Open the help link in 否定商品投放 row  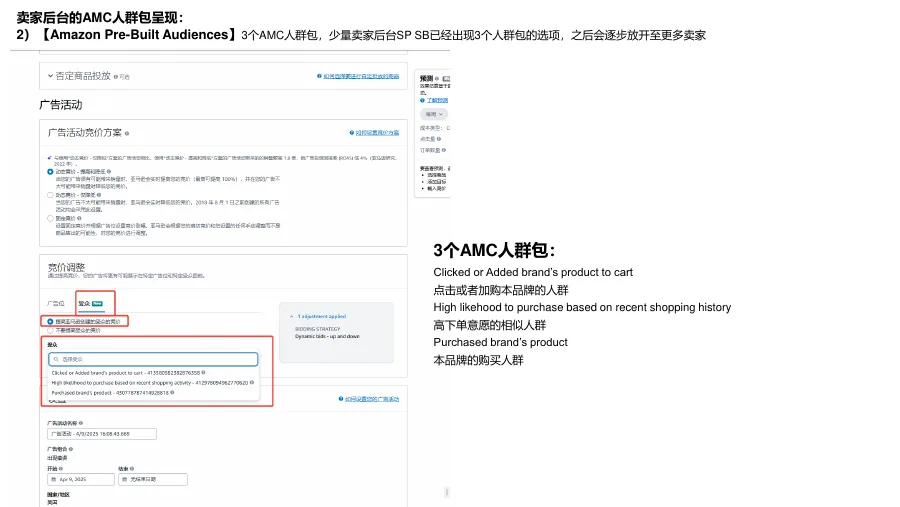[361, 76]
